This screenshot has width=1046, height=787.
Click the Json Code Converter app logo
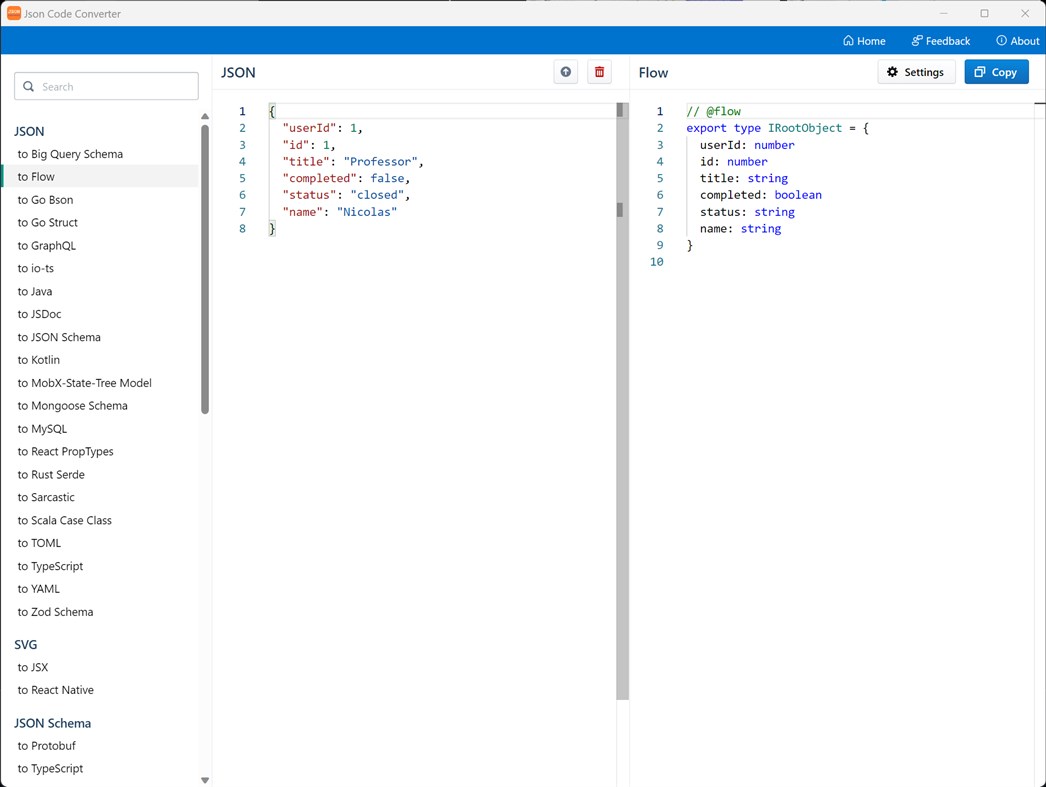12,13
